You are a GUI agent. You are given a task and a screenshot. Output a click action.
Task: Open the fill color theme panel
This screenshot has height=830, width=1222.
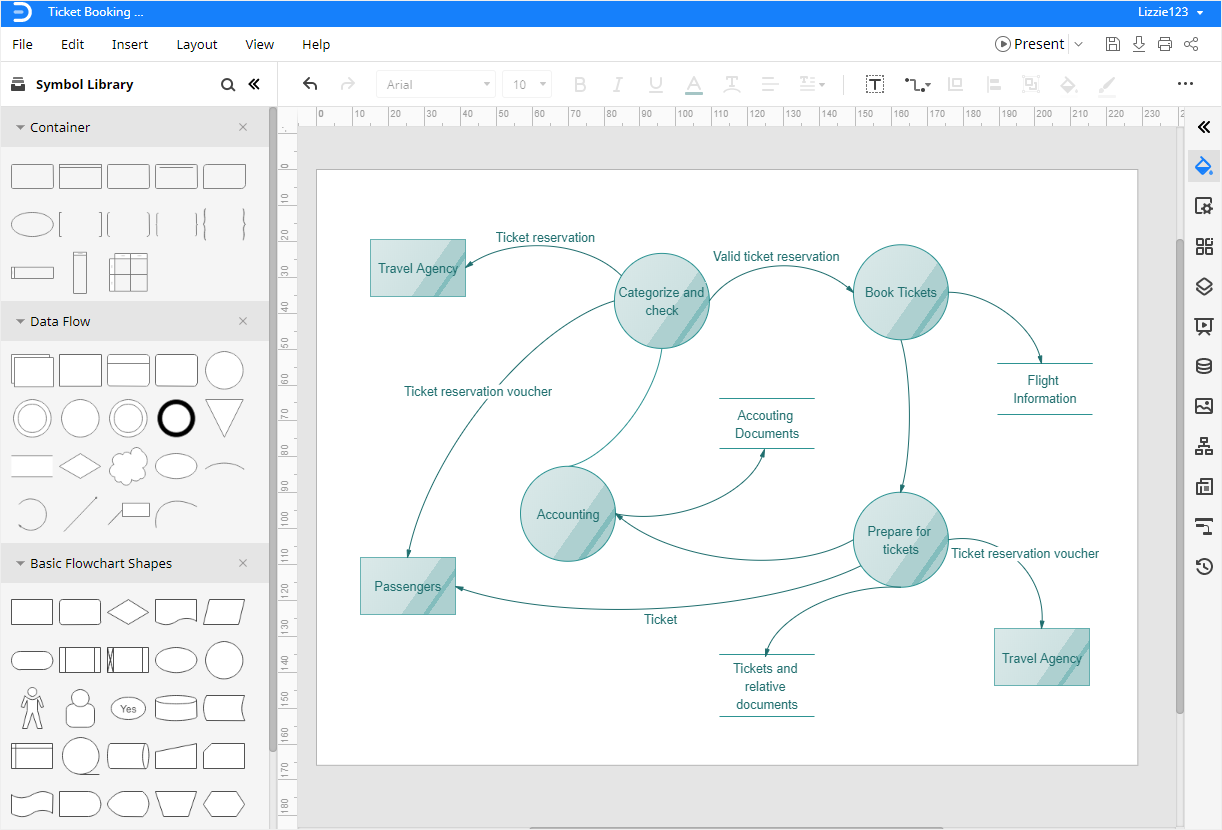pyautogui.click(x=1204, y=166)
